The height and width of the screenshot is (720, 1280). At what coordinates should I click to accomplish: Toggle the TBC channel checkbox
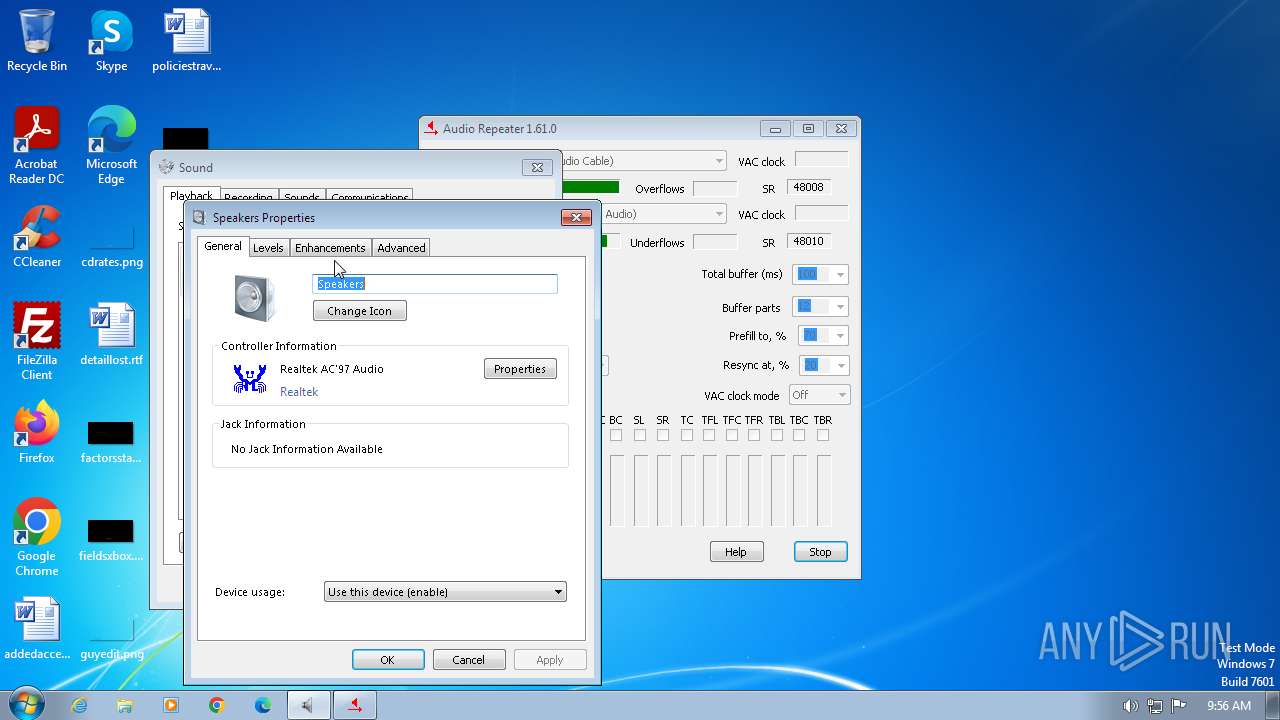[x=799, y=435]
